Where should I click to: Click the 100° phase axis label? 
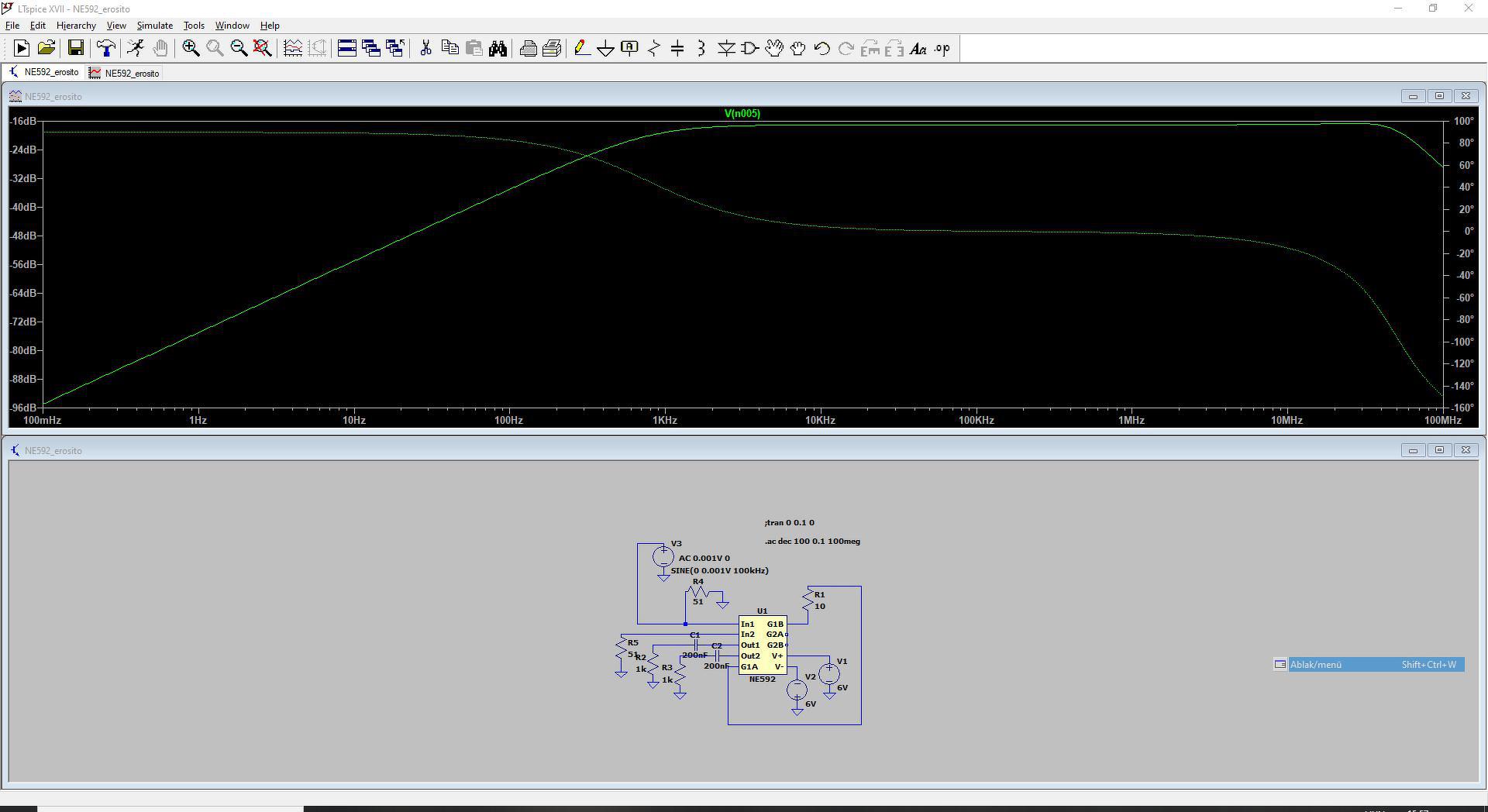click(1464, 122)
